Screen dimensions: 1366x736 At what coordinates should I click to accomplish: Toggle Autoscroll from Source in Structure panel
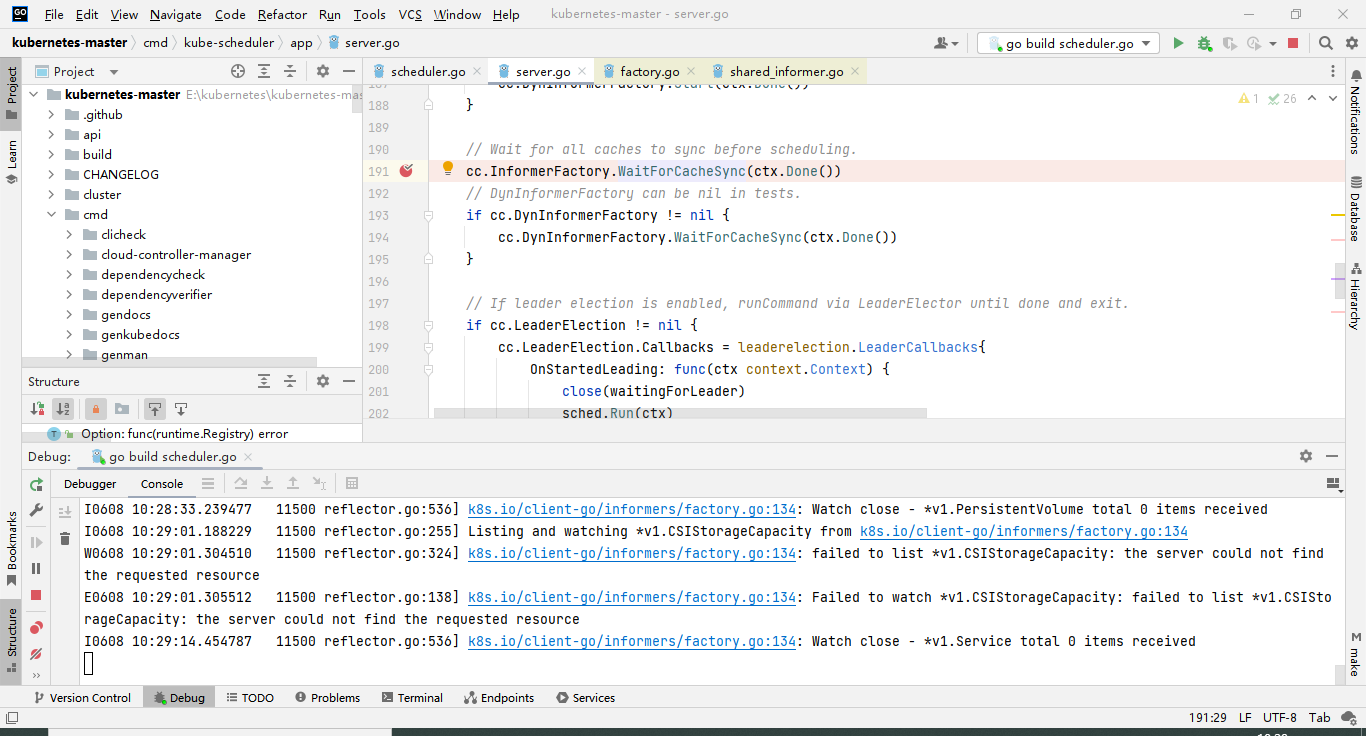click(181, 408)
